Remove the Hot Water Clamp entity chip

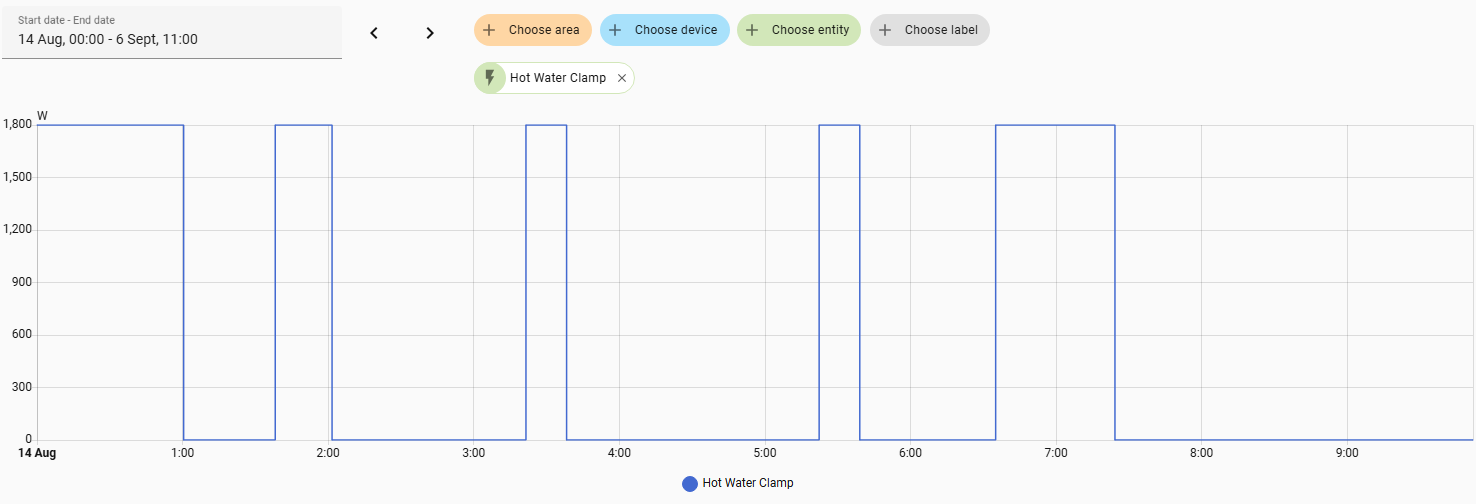coord(622,78)
